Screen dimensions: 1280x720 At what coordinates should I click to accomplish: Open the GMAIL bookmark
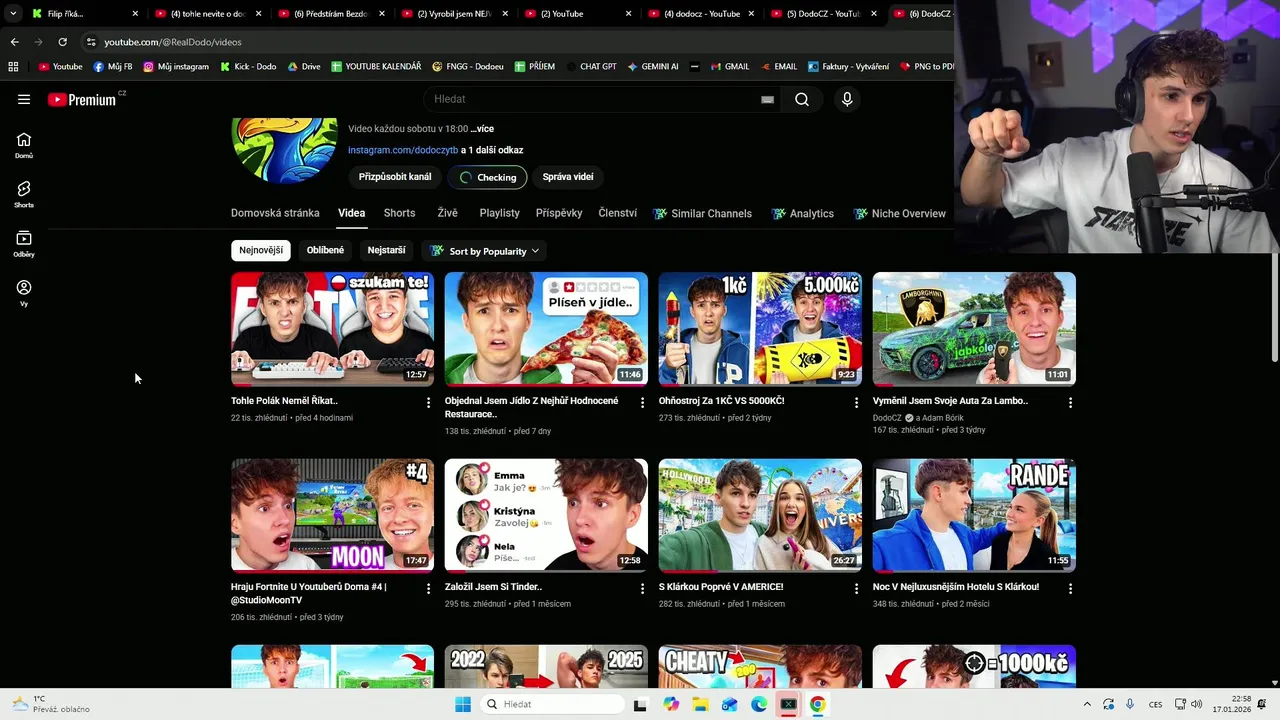[730, 67]
